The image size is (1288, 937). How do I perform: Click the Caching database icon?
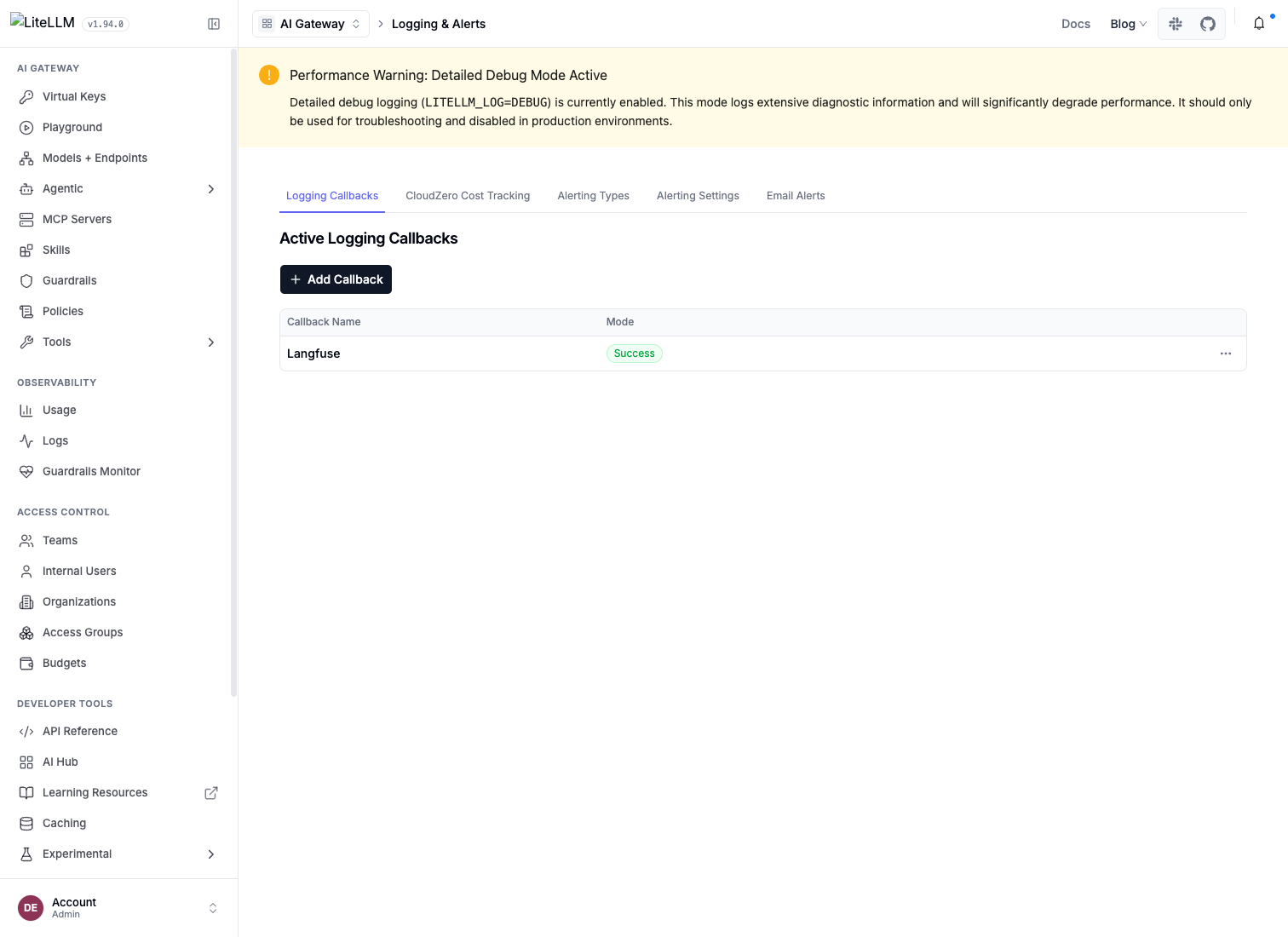tap(26, 824)
